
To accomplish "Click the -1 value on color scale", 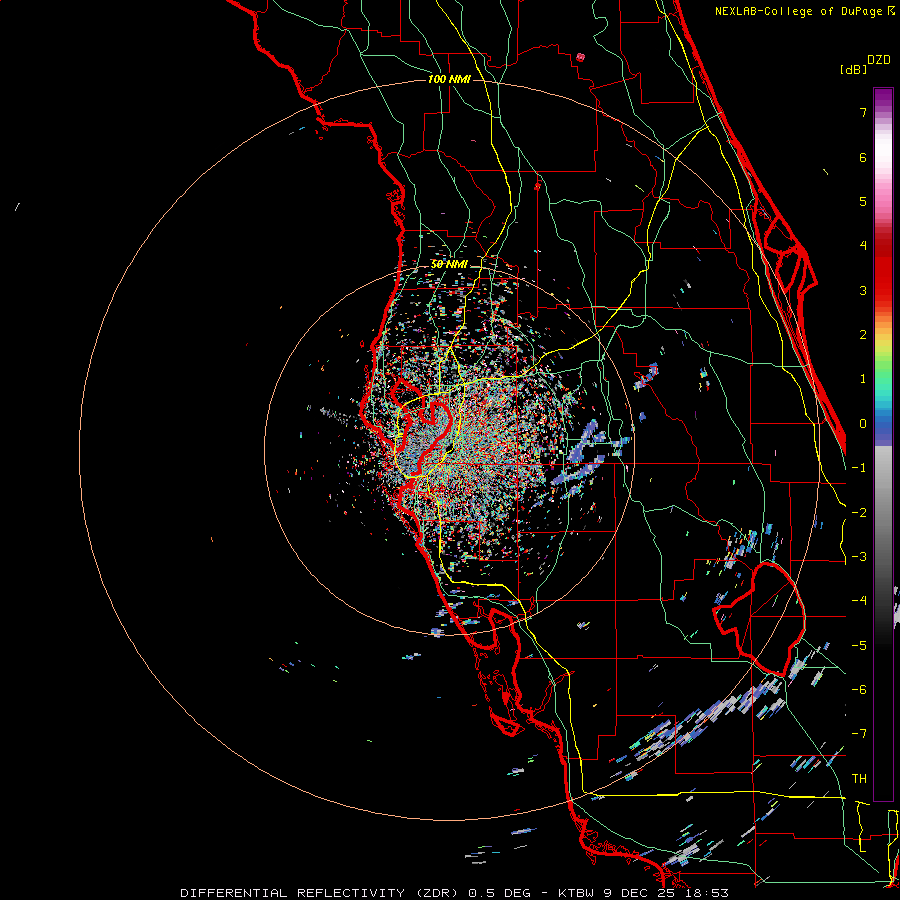I will [859, 468].
